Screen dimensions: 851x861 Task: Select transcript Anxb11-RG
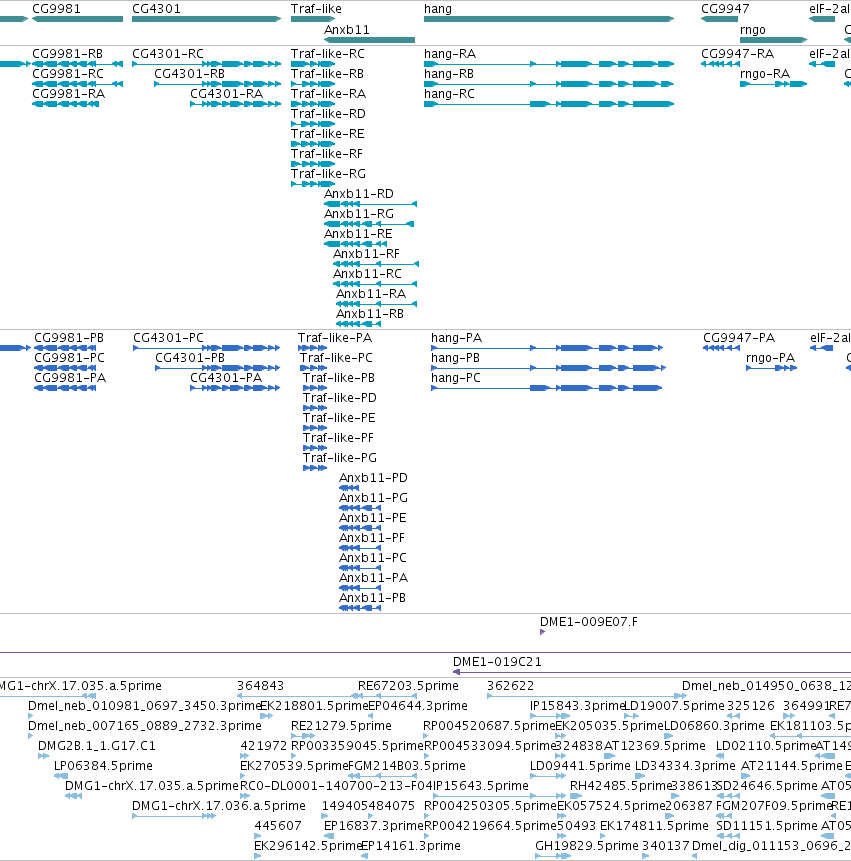[x=369, y=224]
